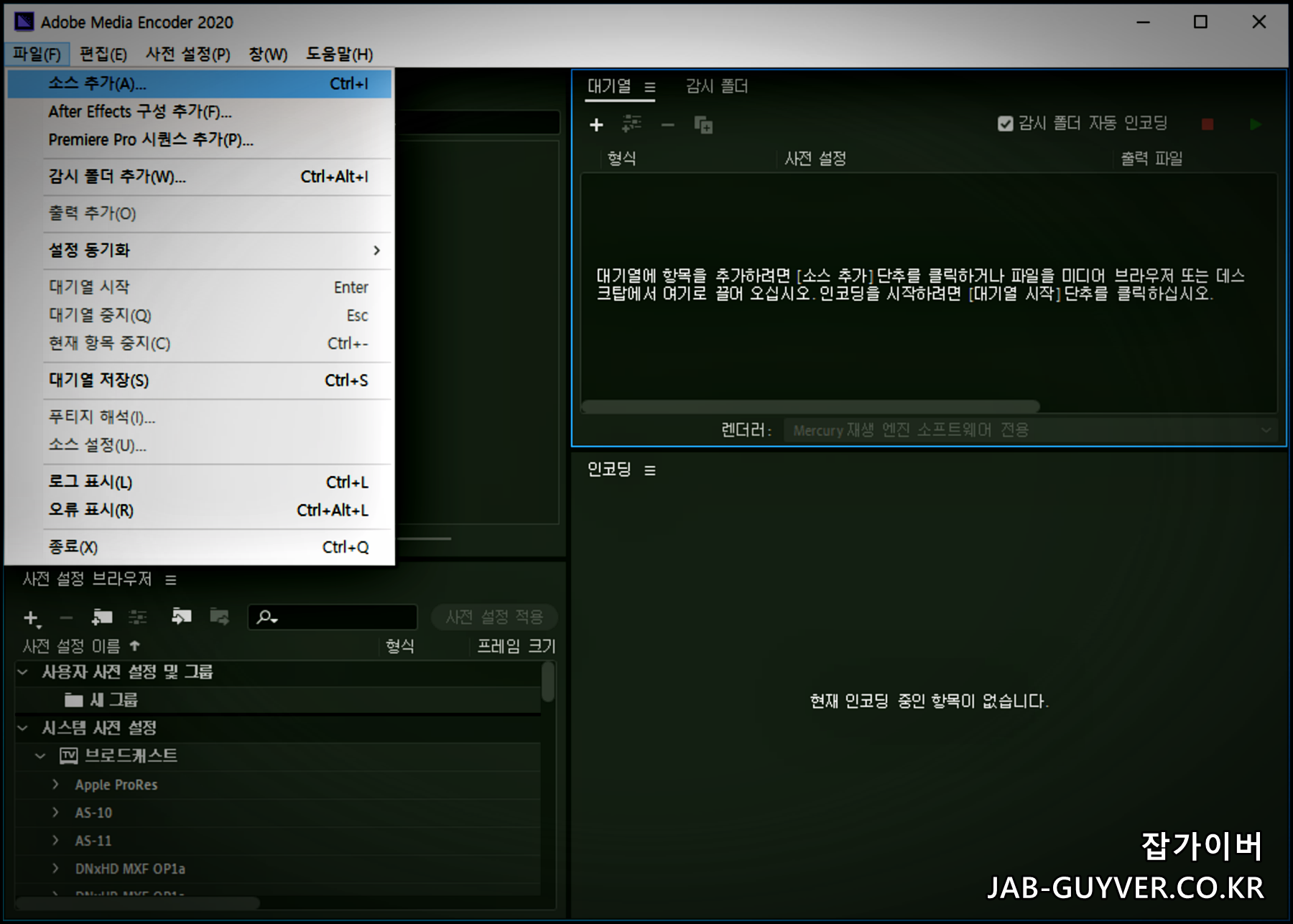Open the 설정 동기화 submenu arrow
1293x924 pixels.
[376, 251]
